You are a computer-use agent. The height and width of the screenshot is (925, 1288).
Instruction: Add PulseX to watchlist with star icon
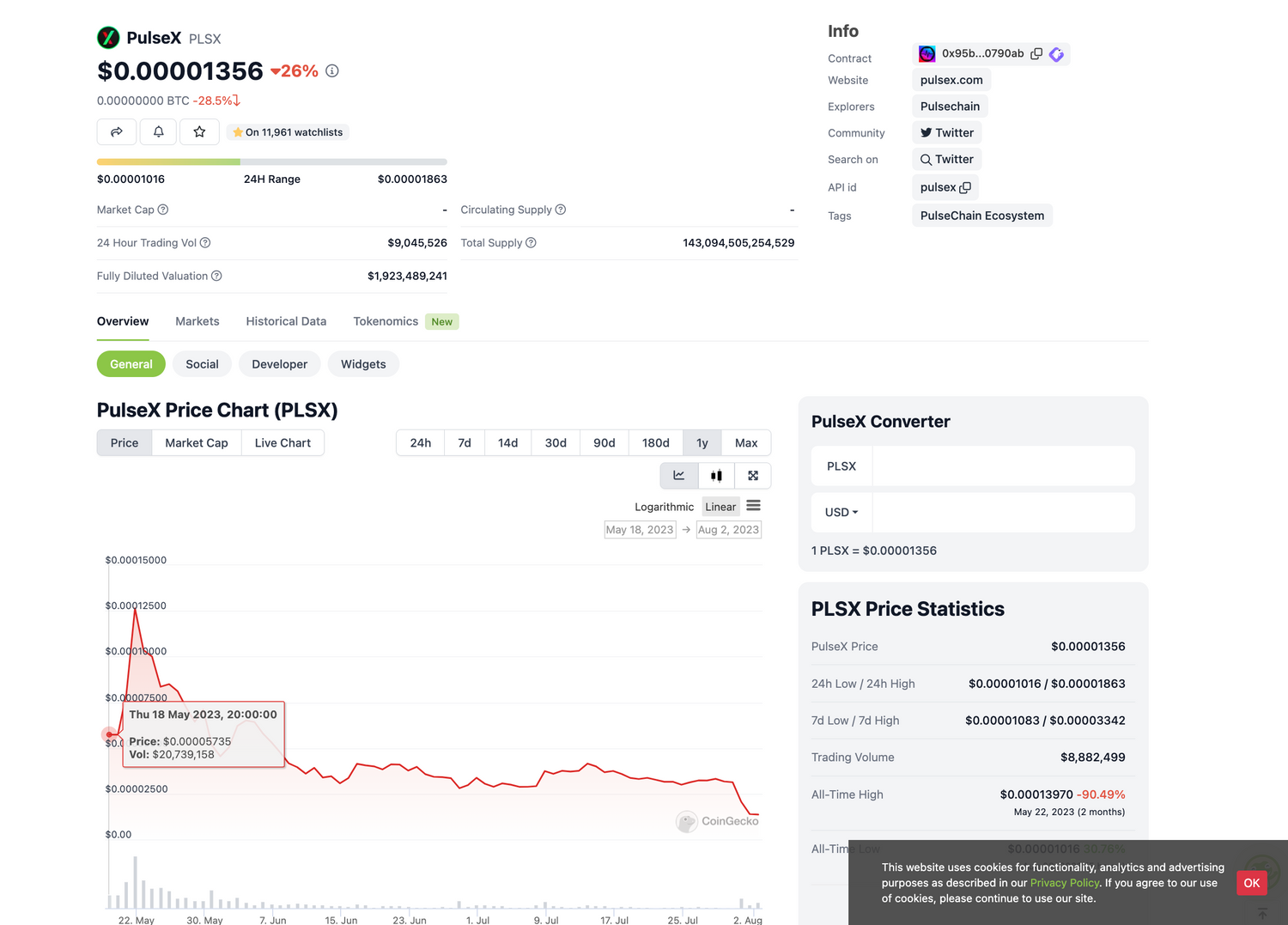click(x=199, y=132)
